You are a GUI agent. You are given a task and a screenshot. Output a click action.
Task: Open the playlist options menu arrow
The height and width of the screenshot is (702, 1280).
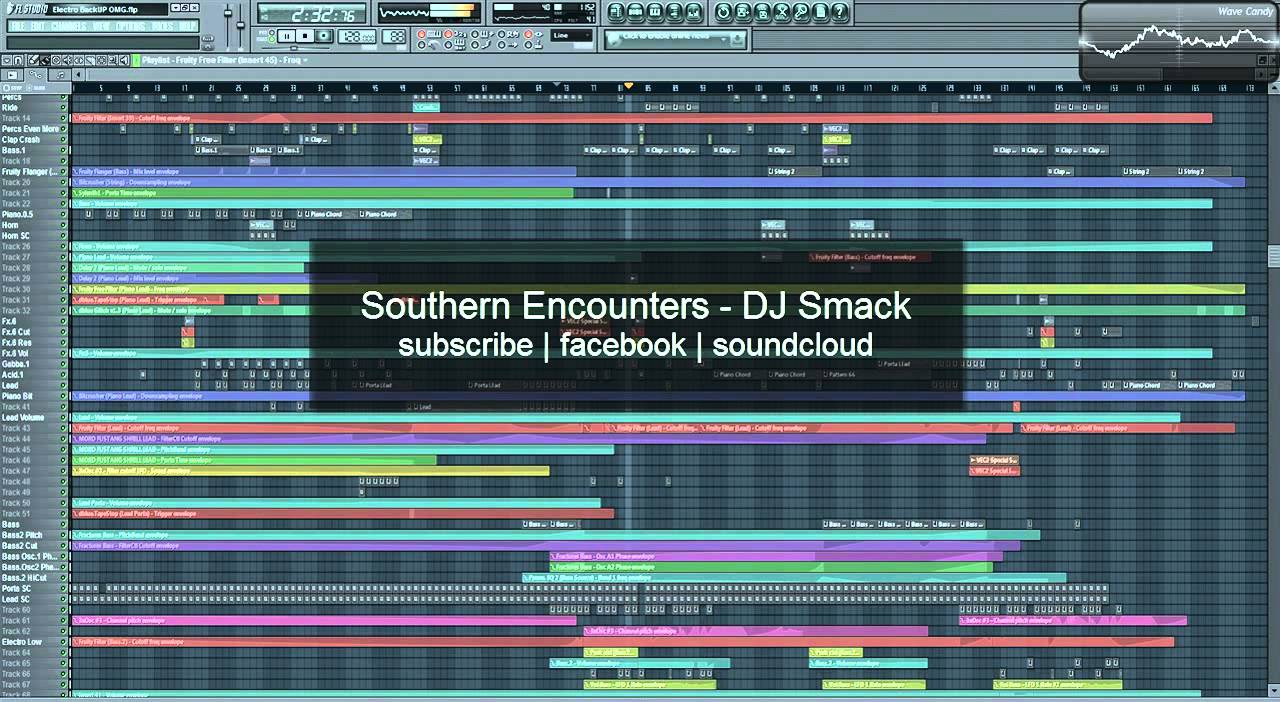[x=6, y=60]
